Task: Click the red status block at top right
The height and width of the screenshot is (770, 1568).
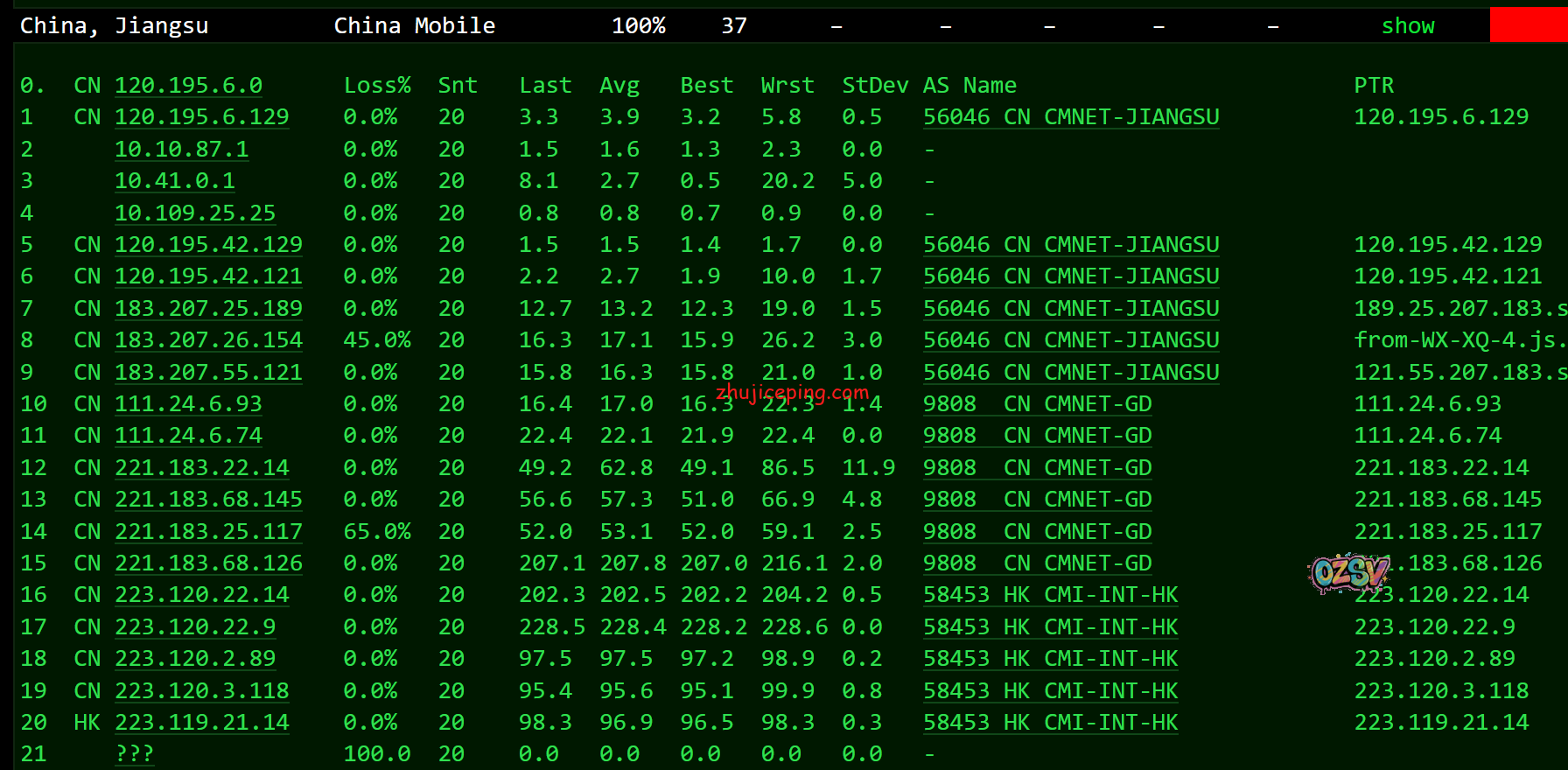Action: pos(1528,25)
